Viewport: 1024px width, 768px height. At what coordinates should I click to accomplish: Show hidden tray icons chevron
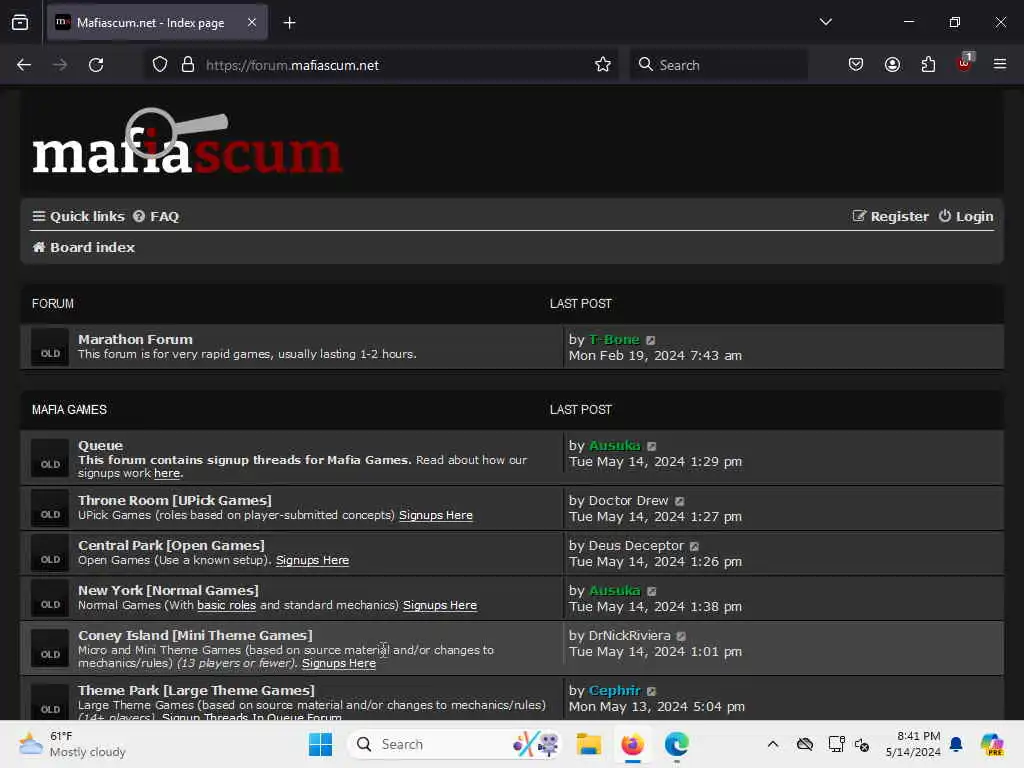click(773, 744)
